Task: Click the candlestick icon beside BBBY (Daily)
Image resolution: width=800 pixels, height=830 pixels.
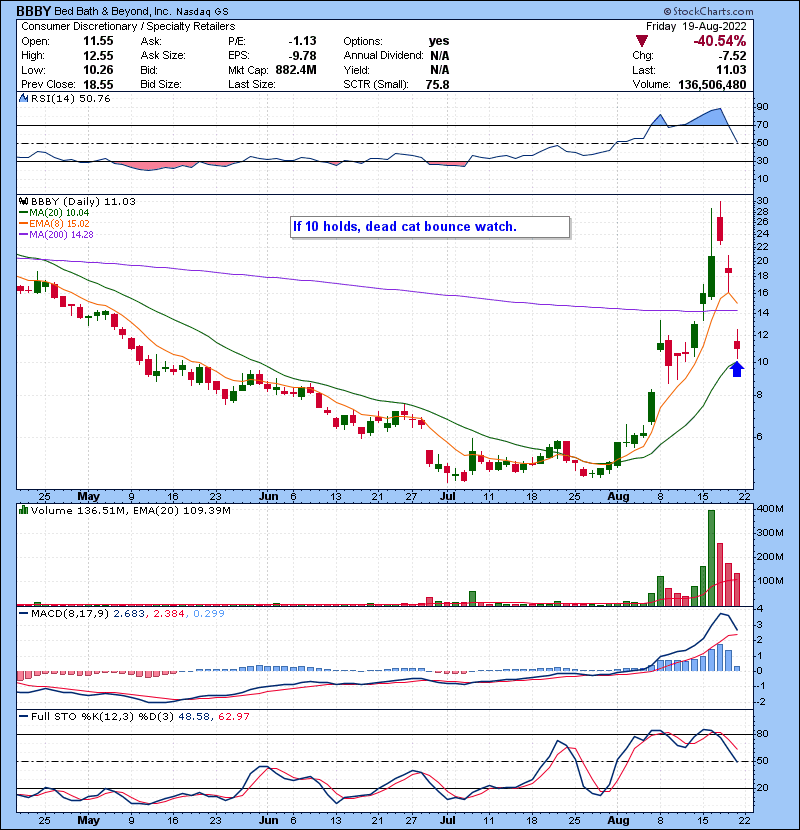Action: [x=24, y=201]
